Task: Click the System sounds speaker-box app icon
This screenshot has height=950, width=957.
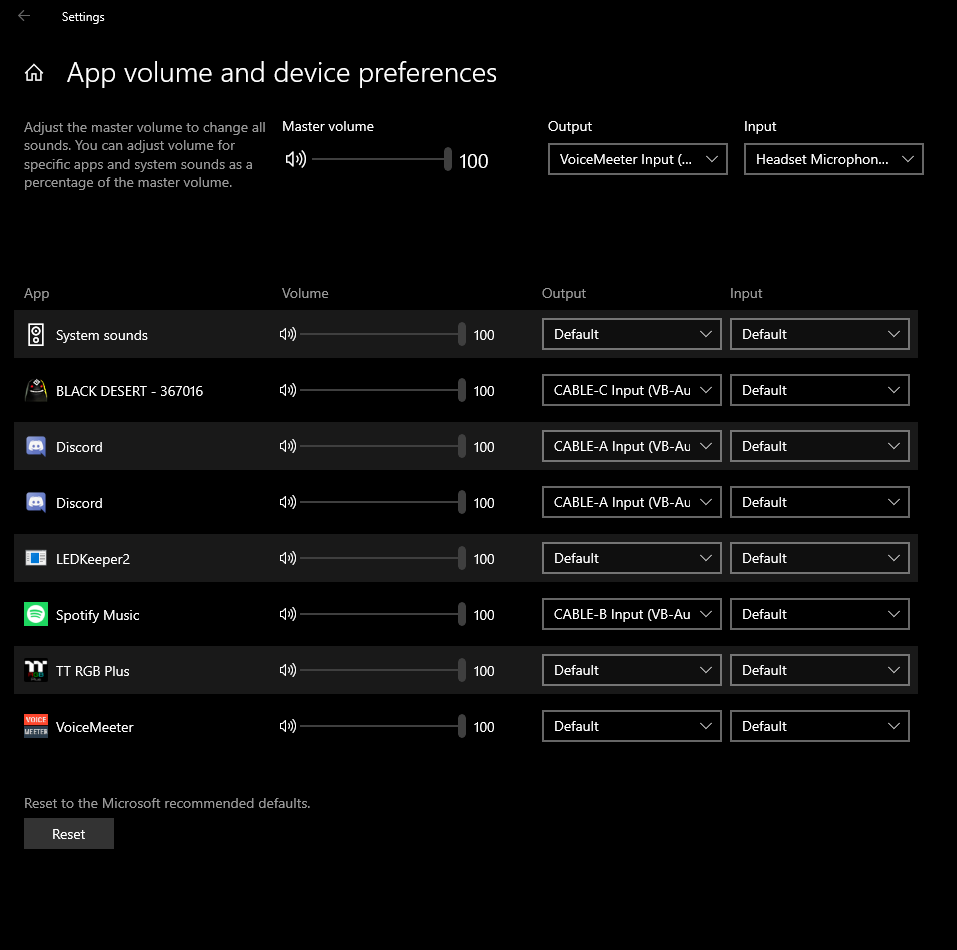Action: click(x=36, y=334)
